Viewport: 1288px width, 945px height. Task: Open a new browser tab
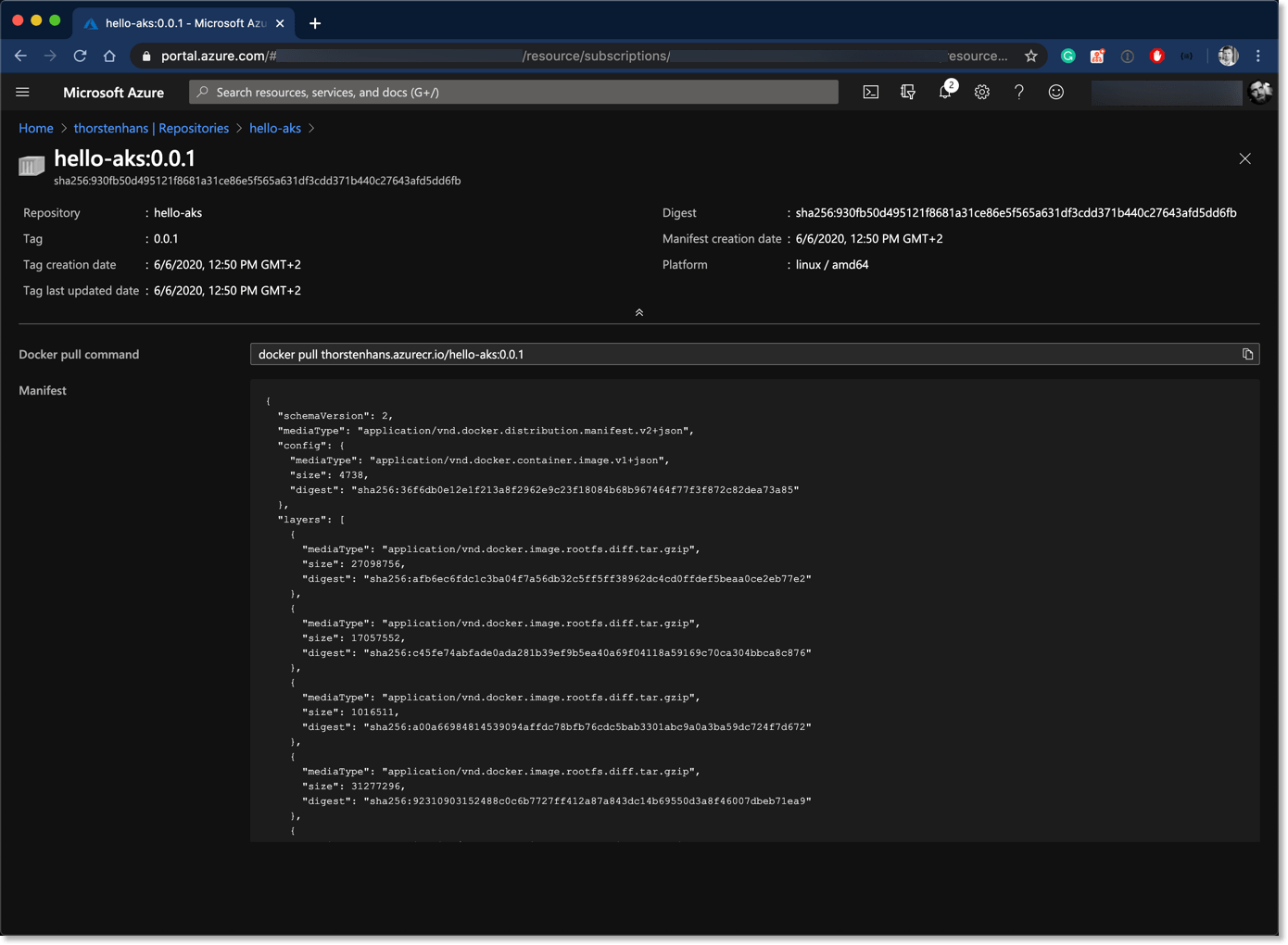coord(315,23)
